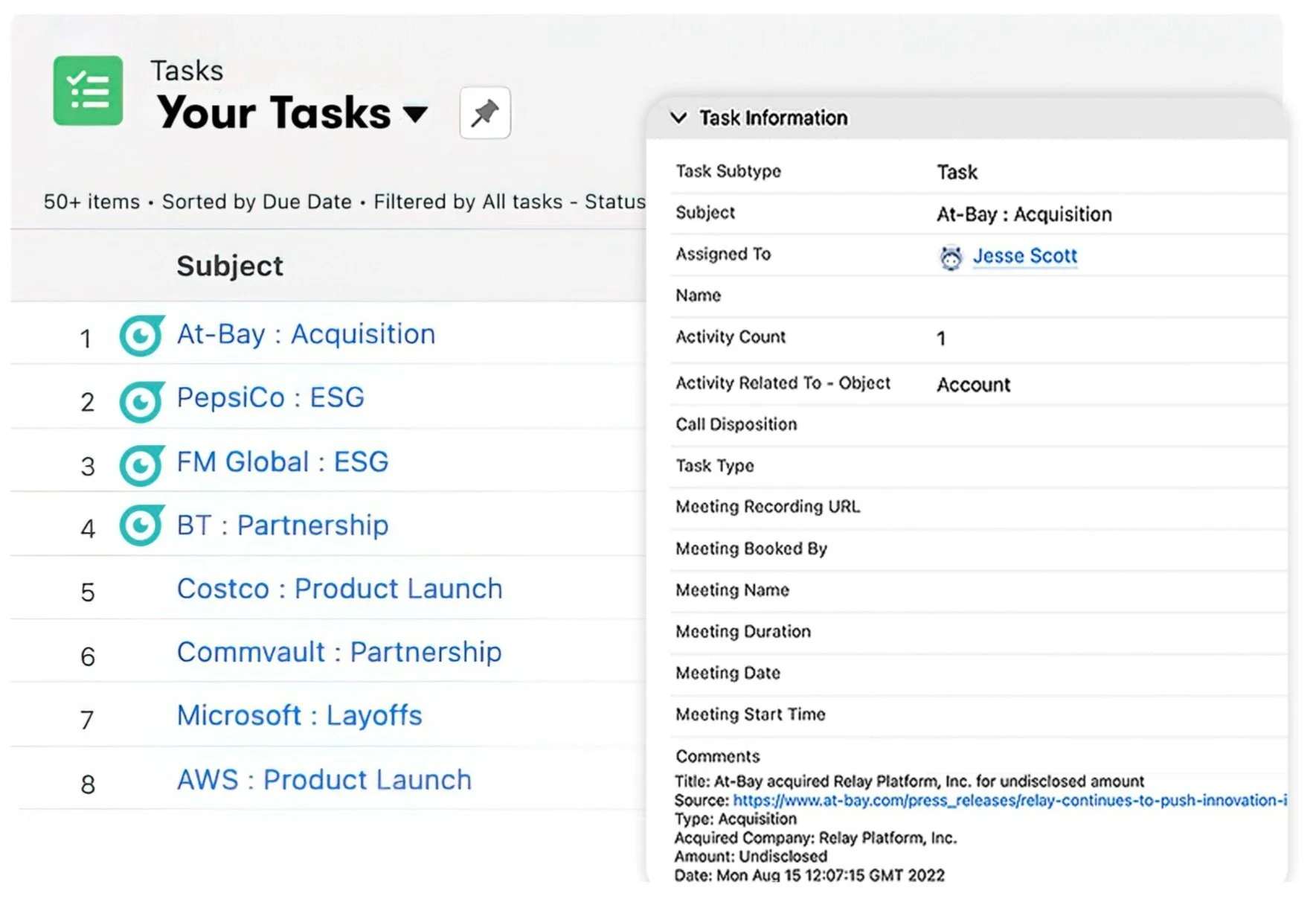The image size is (1316, 905).
Task: Open the BT : Partnership task
Action: (x=282, y=525)
